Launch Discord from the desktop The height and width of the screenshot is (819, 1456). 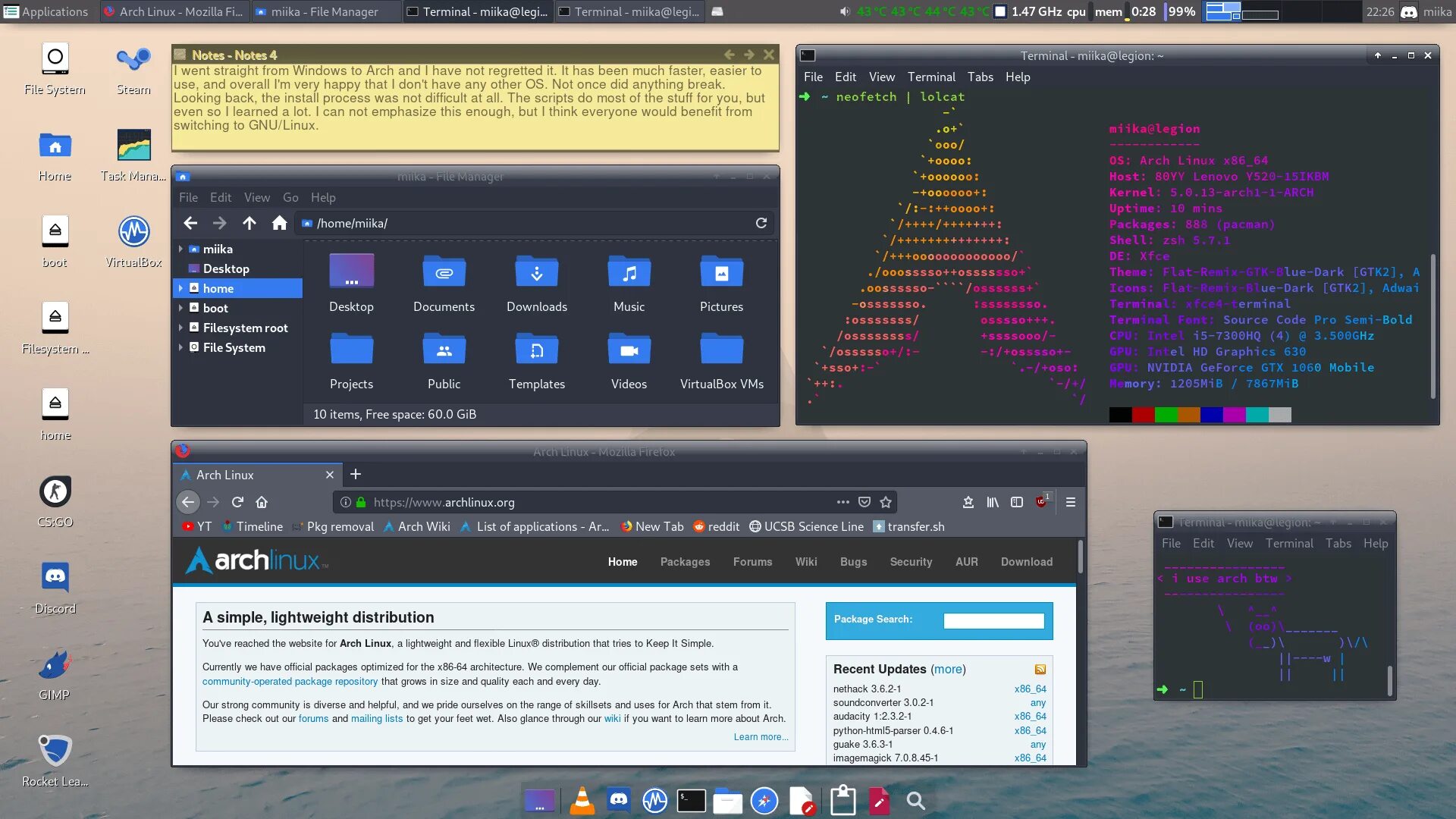tap(55, 587)
